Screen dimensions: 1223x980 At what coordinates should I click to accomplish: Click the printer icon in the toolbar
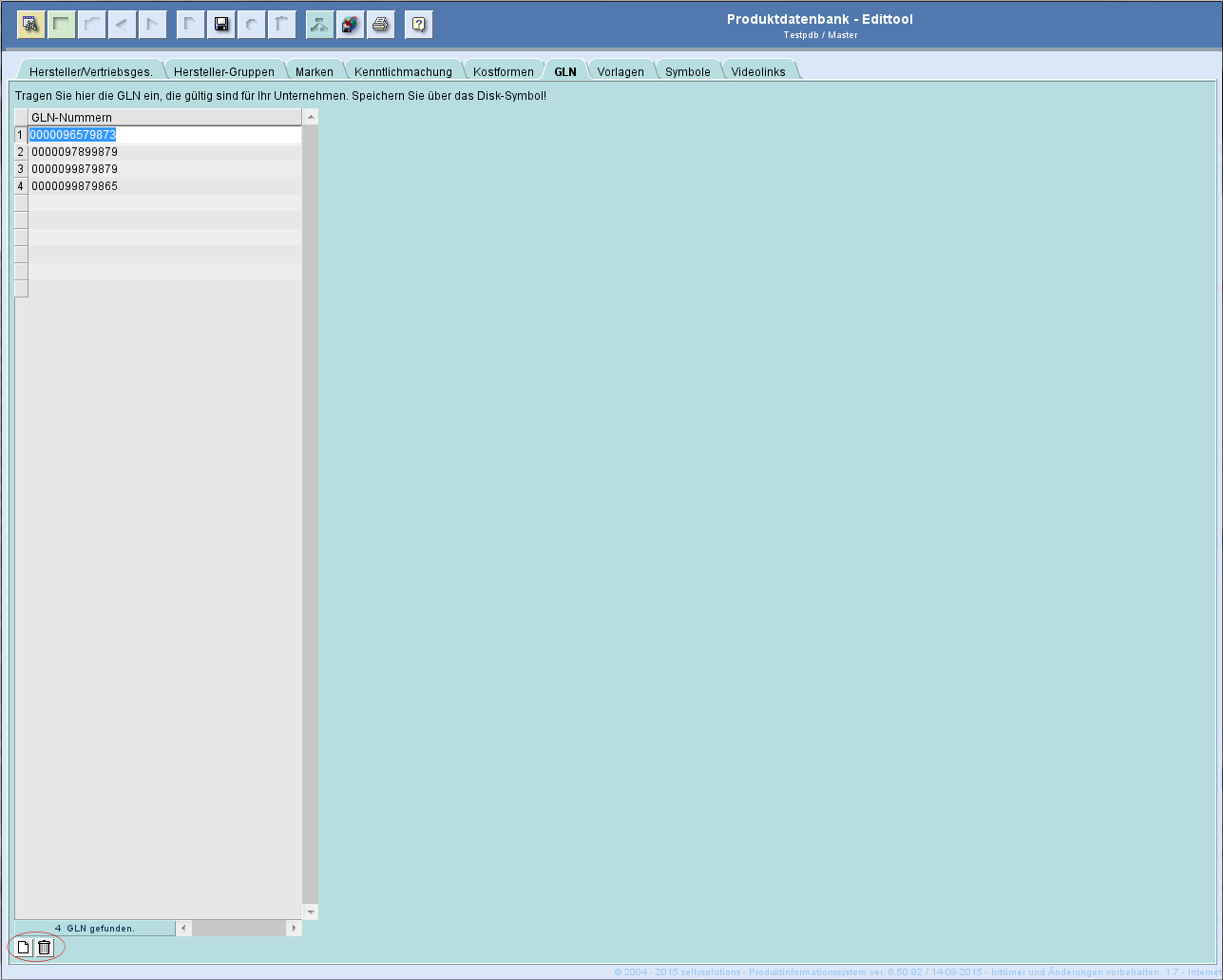[x=381, y=25]
